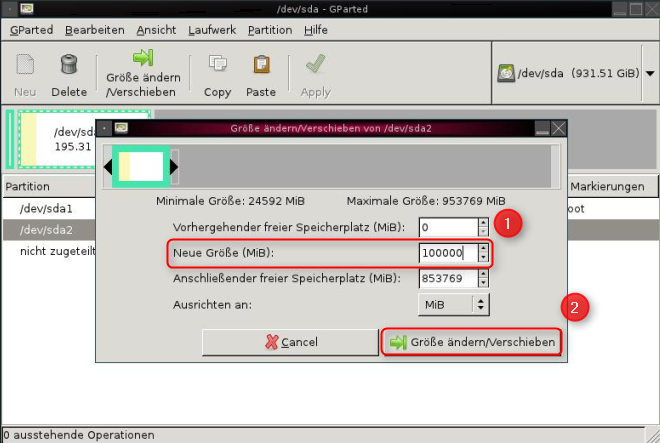660x443 pixels.
Task: Open the Ausrichten an MiB dropdown
Action: pos(454,304)
